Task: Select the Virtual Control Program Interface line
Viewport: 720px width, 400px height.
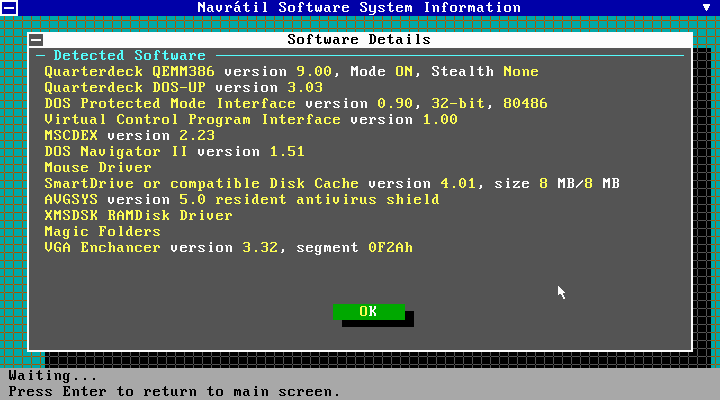Action: click(251, 119)
